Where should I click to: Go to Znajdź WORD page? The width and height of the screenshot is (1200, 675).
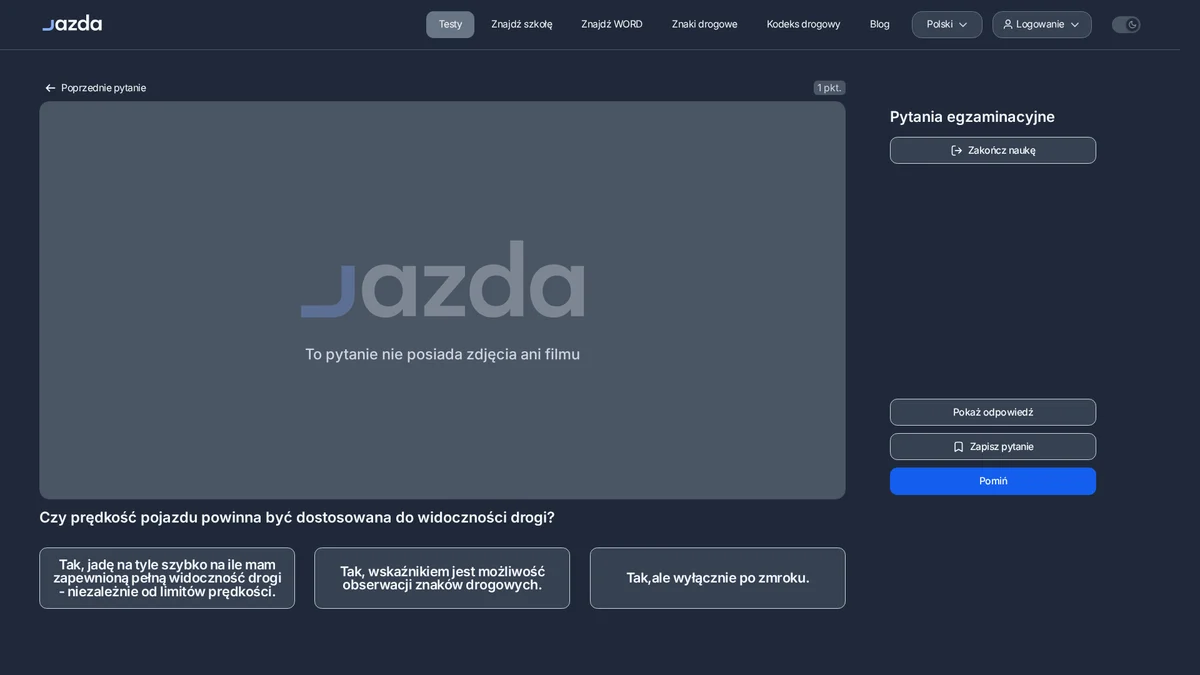coord(612,24)
